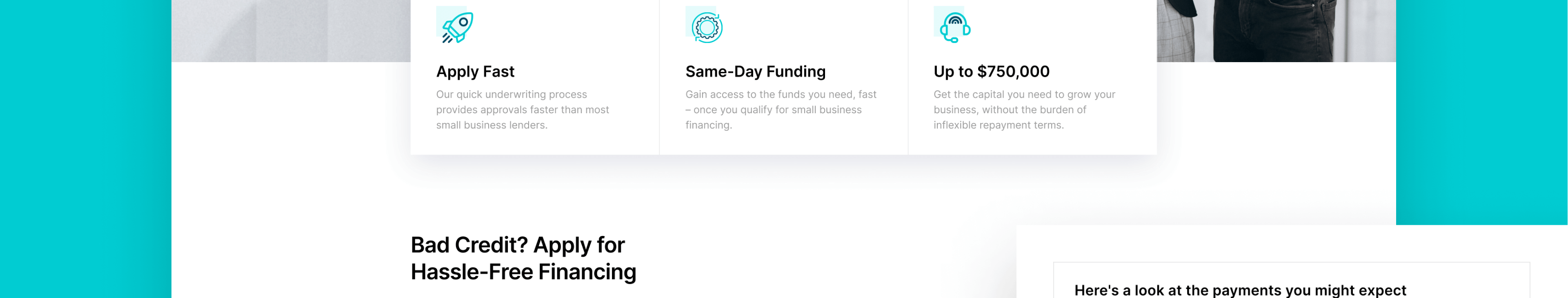The image size is (1568, 298).
Task: Click the 'financing.' line under Same-Day Funding
Action: point(709,125)
